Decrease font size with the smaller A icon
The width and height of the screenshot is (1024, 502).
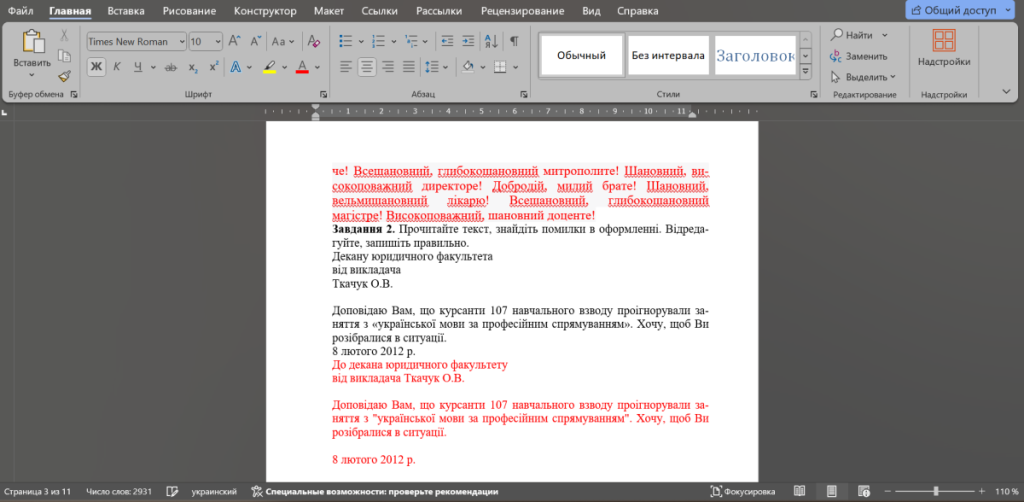click(x=256, y=41)
